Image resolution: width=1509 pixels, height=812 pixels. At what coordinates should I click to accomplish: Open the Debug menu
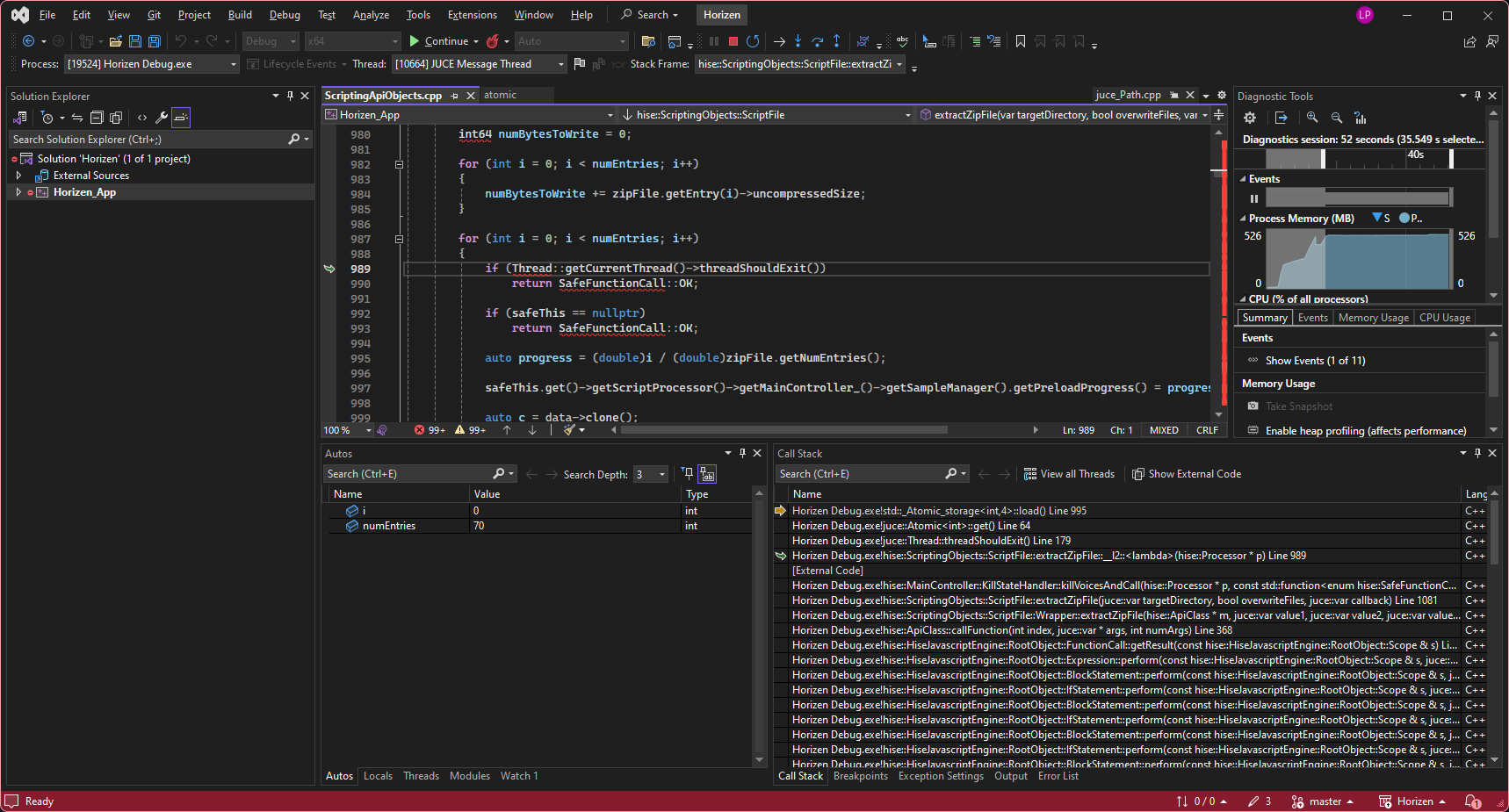coord(285,15)
